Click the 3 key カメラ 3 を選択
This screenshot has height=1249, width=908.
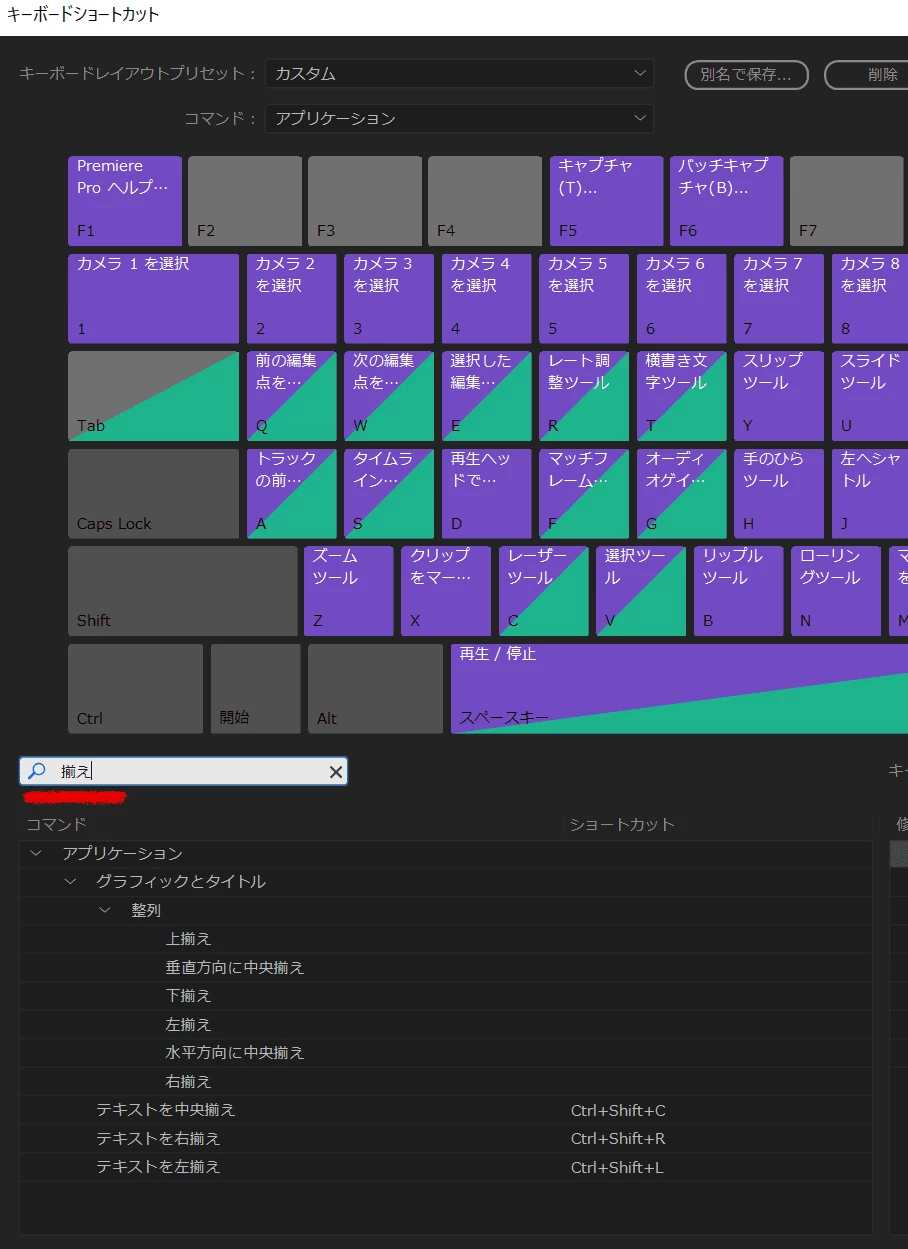[389, 299]
